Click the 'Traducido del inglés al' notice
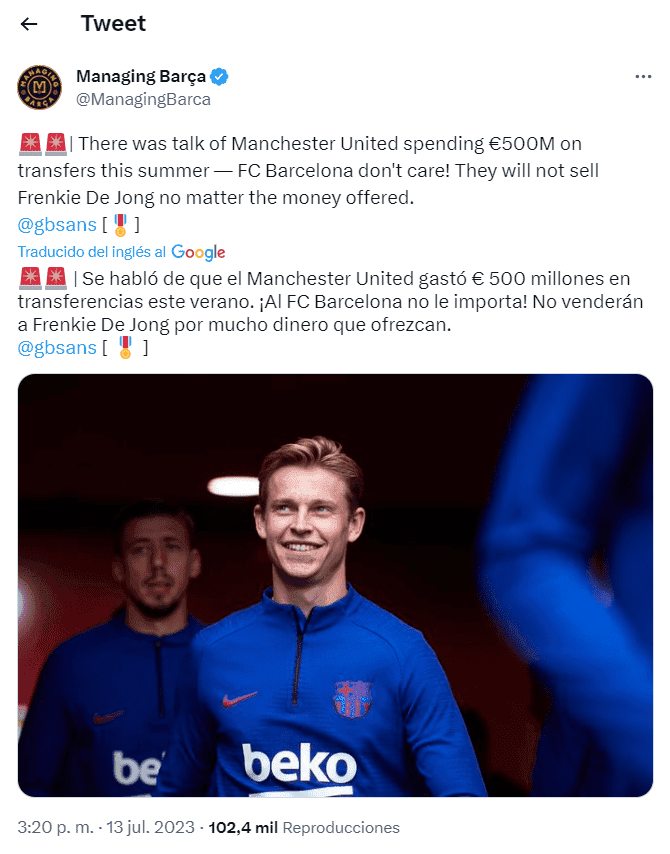Image resolution: width=670 pixels, height=854 pixels. click(92, 252)
